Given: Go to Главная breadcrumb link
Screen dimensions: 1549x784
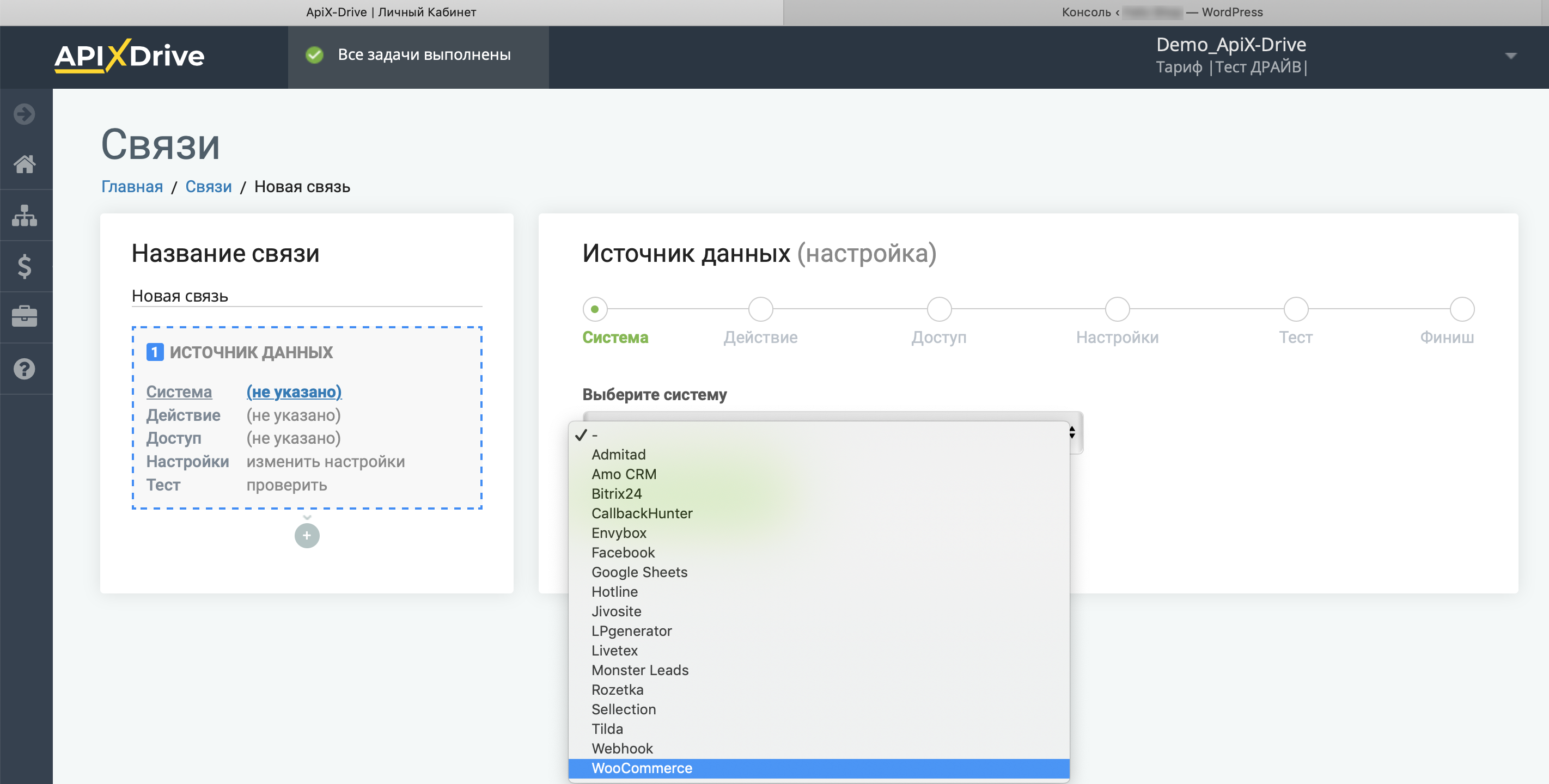Looking at the screenshot, I should tap(132, 186).
